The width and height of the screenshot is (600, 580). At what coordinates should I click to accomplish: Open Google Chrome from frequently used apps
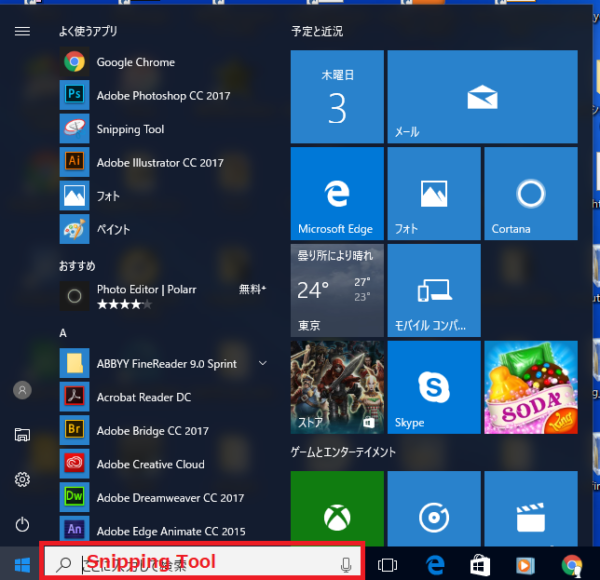click(x=163, y=62)
